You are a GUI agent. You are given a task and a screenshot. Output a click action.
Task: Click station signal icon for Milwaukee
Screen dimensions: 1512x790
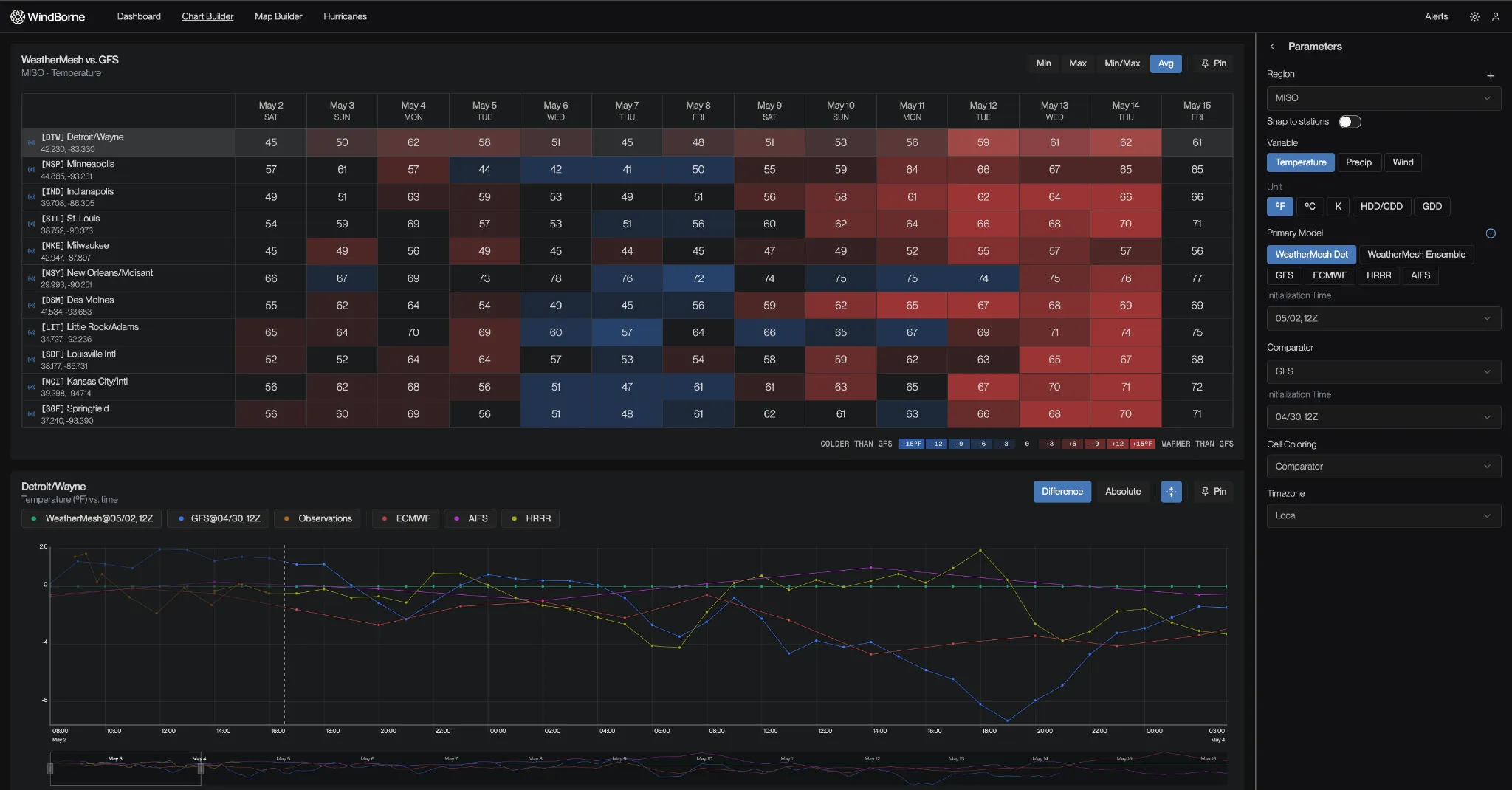(x=31, y=251)
